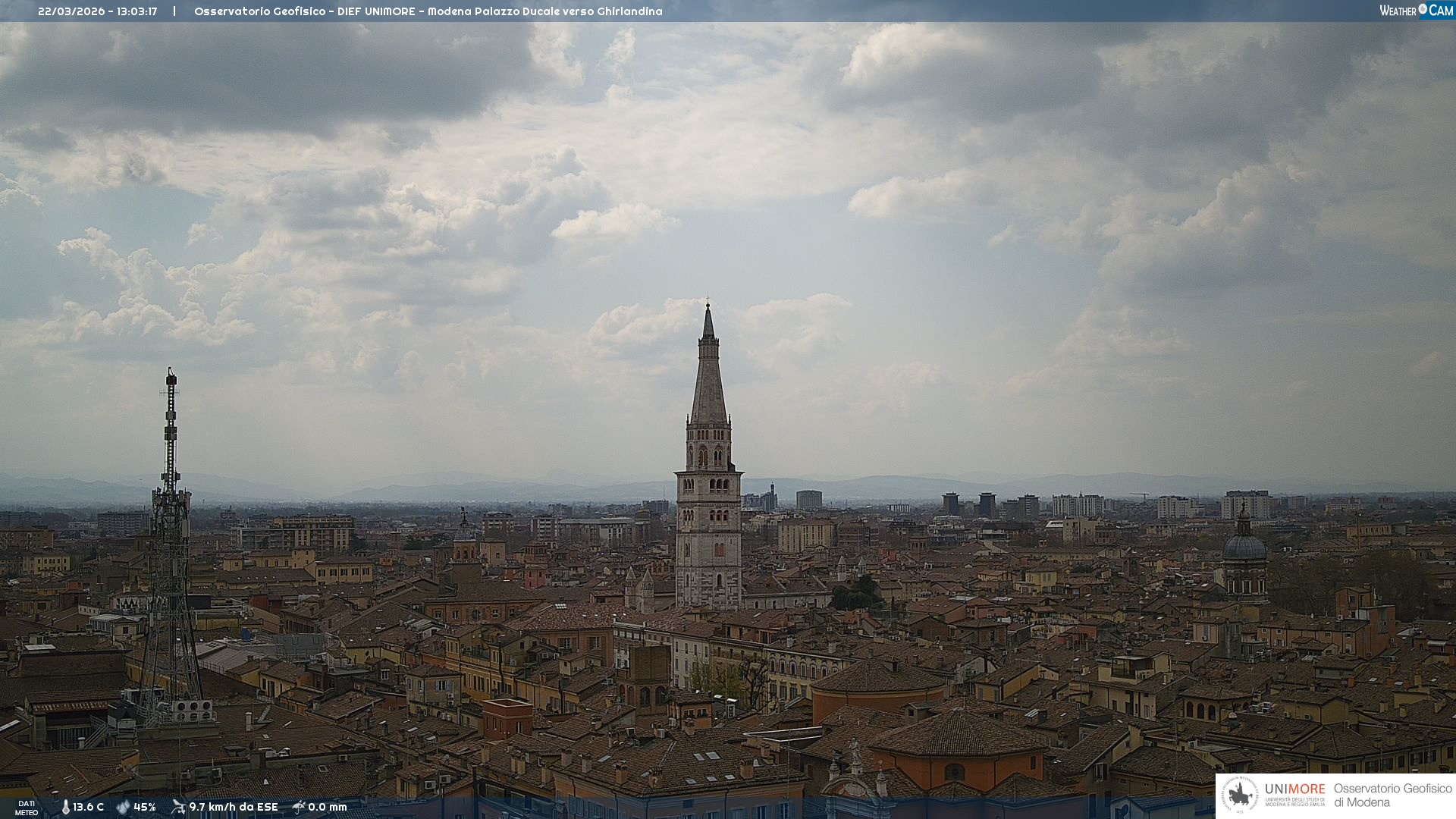Click the 13.6 C temperature reading

[89, 807]
